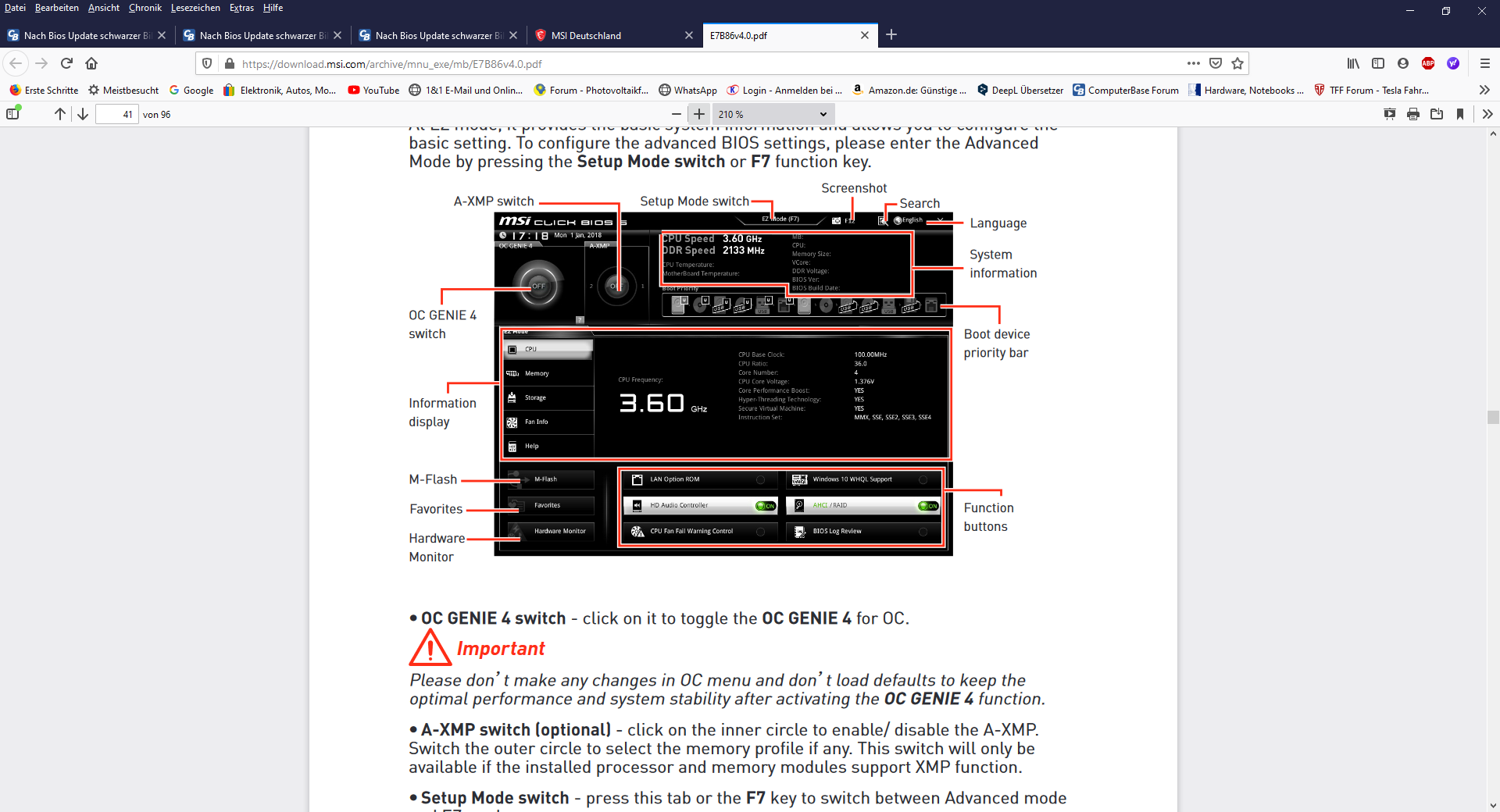
Task: Open the Bearbeiten menu
Action: point(57,8)
